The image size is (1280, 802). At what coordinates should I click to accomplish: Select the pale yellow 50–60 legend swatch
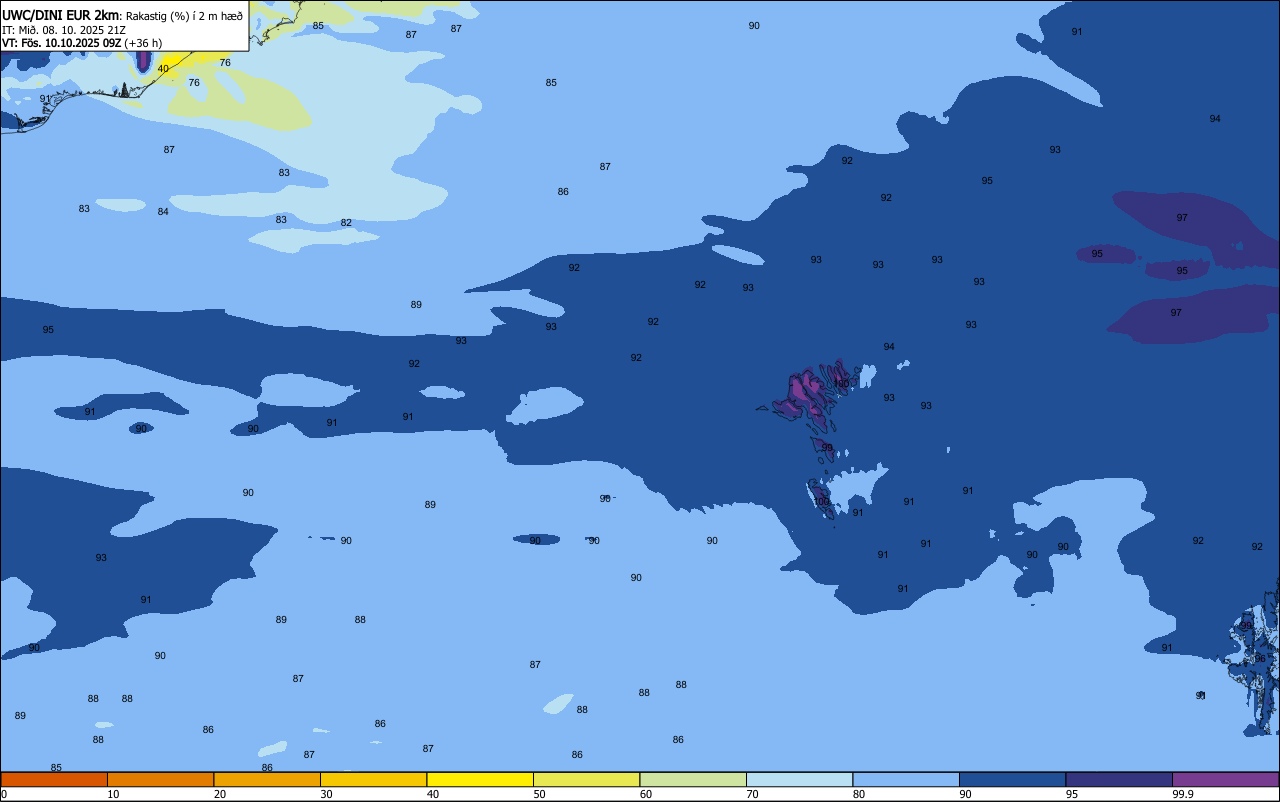(x=586, y=779)
